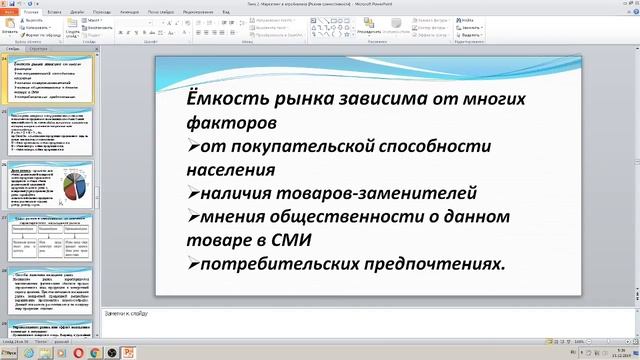640x360 pixels.
Task: Click the bulleted list icon
Action: click(x=199, y=23)
